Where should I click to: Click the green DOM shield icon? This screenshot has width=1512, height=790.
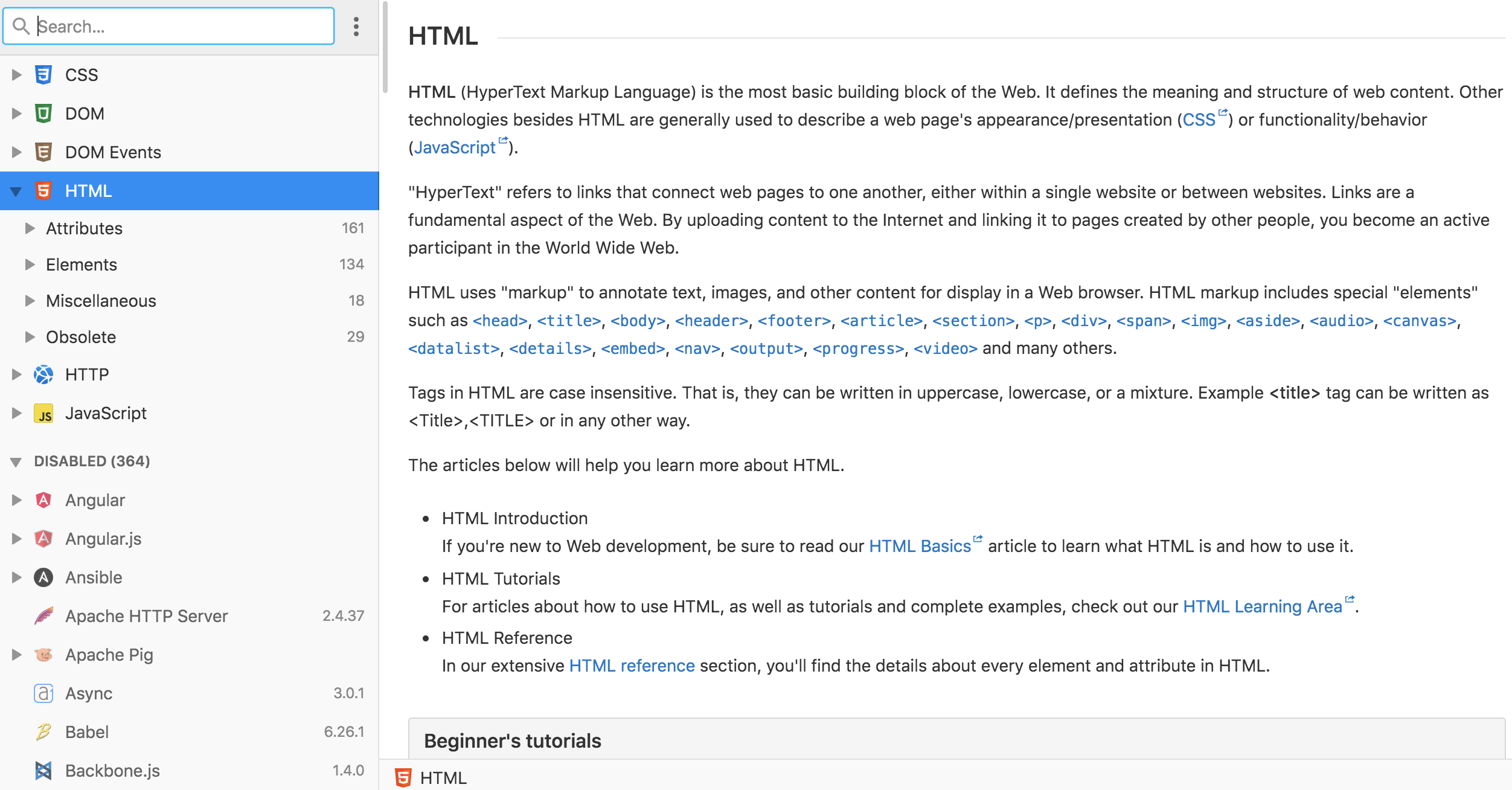click(43, 114)
